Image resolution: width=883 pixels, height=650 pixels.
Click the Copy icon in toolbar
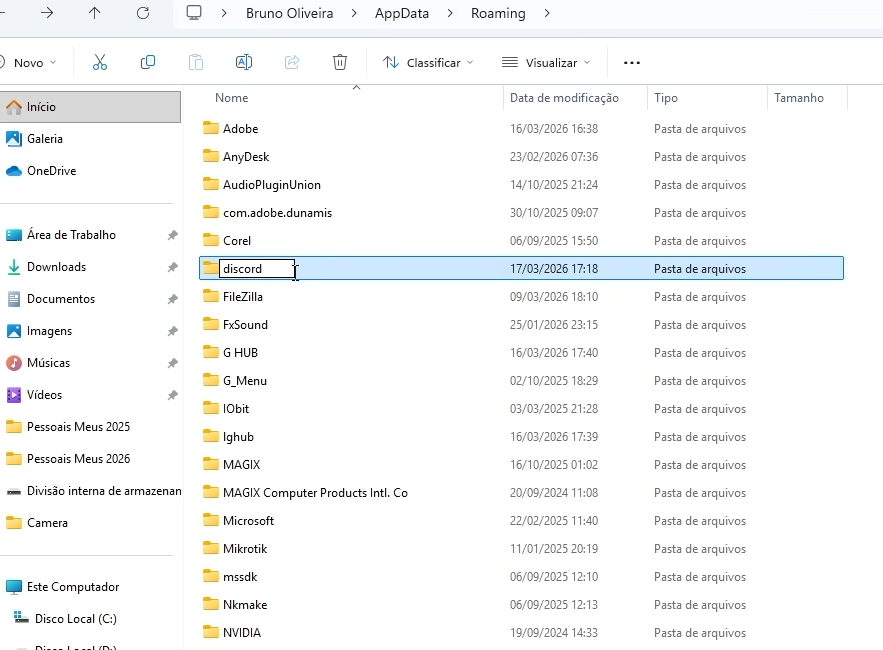pyautogui.click(x=148, y=63)
